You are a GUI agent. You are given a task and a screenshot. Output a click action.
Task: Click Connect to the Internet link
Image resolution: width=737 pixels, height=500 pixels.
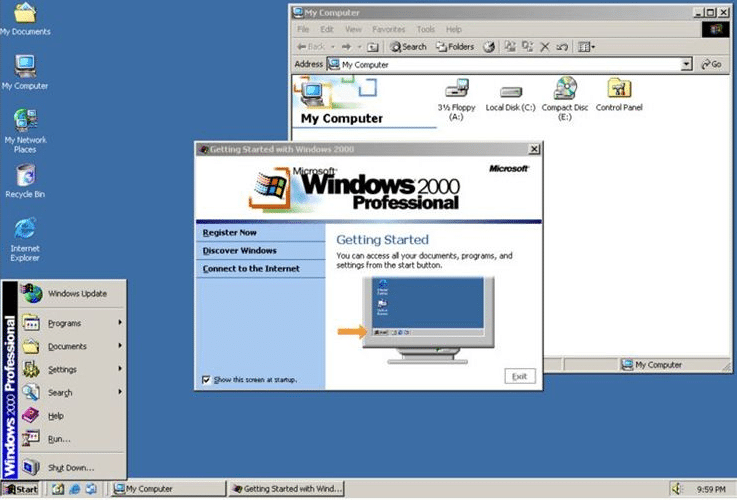[251, 269]
